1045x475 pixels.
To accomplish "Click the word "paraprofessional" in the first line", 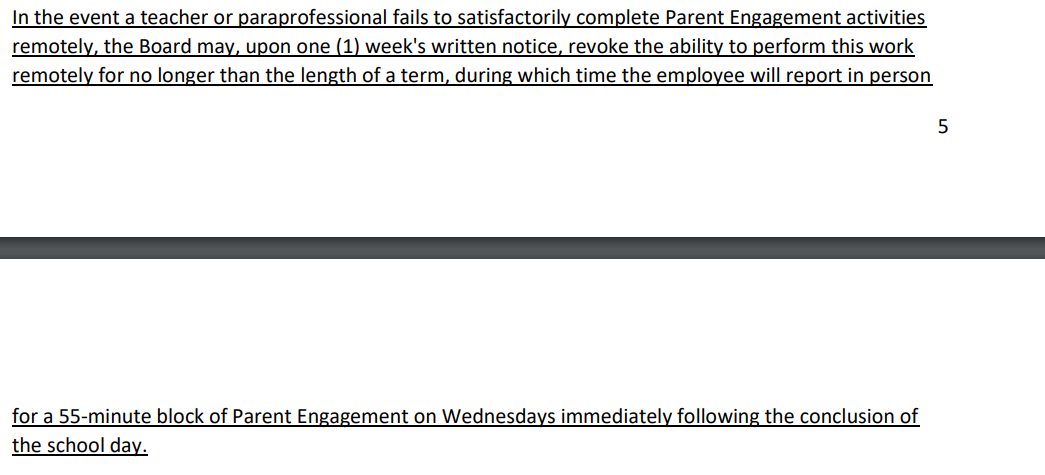I will 305,19.
